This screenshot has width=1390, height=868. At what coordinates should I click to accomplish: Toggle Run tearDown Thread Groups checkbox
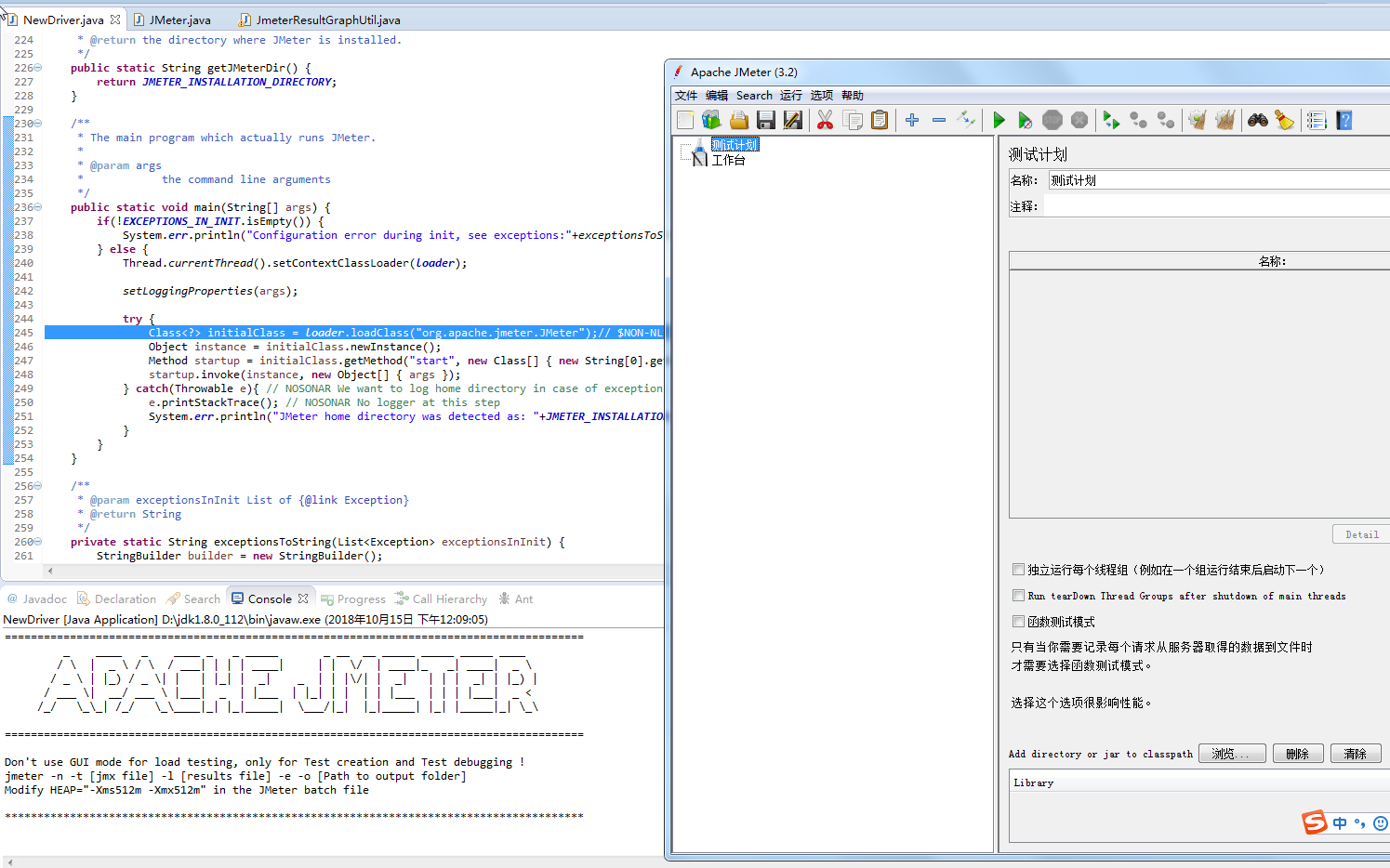1018,596
